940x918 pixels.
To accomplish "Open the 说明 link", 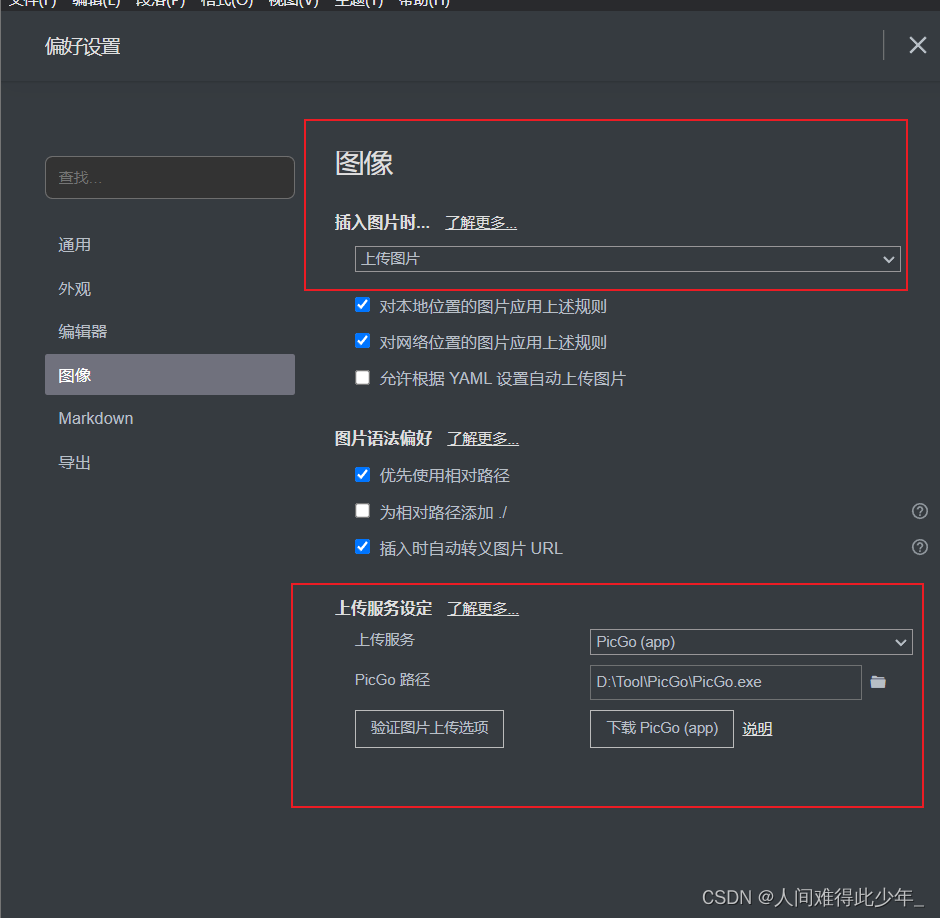I will click(757, 729).
